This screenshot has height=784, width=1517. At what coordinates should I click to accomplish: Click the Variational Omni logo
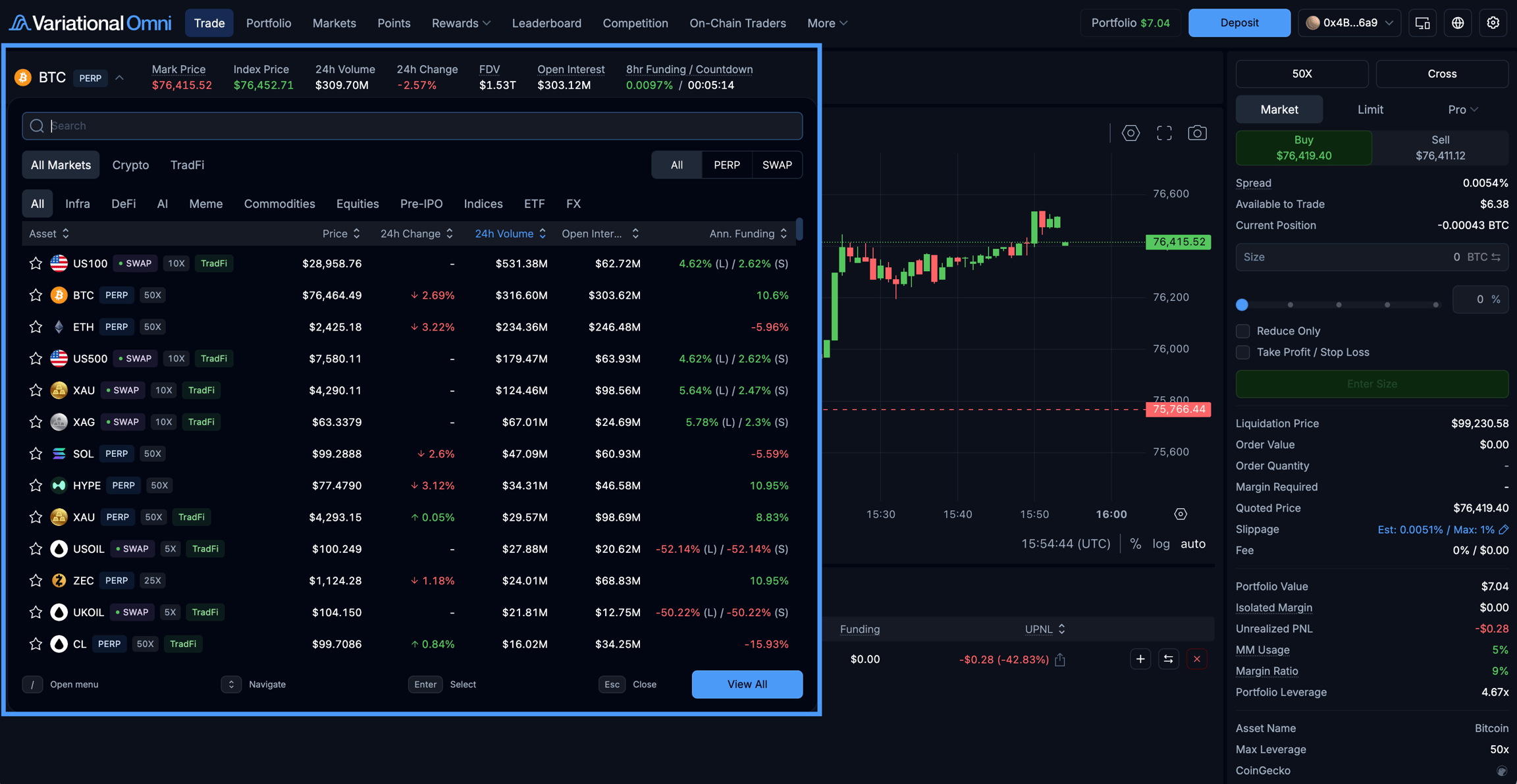(90, 23)
